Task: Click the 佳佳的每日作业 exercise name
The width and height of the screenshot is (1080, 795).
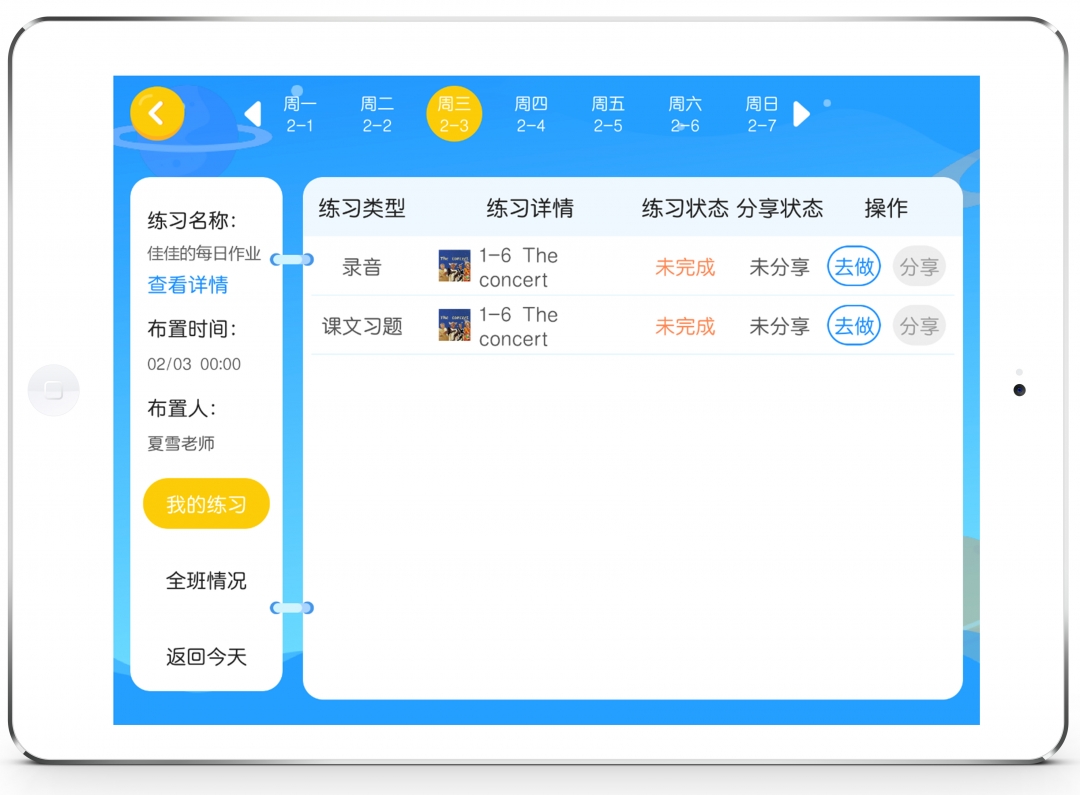Action: click(204, 254)
